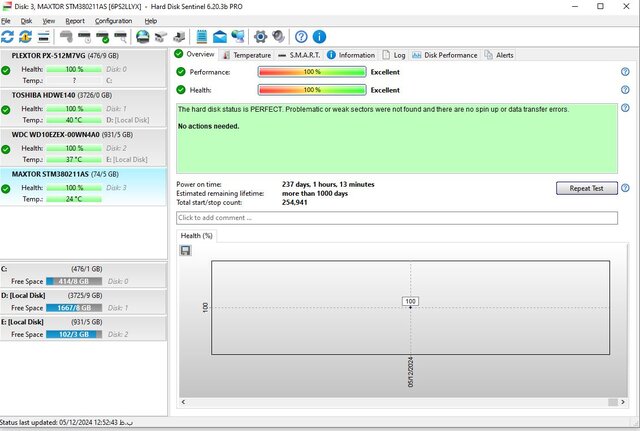Image resolution: width=640 pixels, height=431 pixels.
Task: Click the save icon above health graph
Action: [186, 250]
